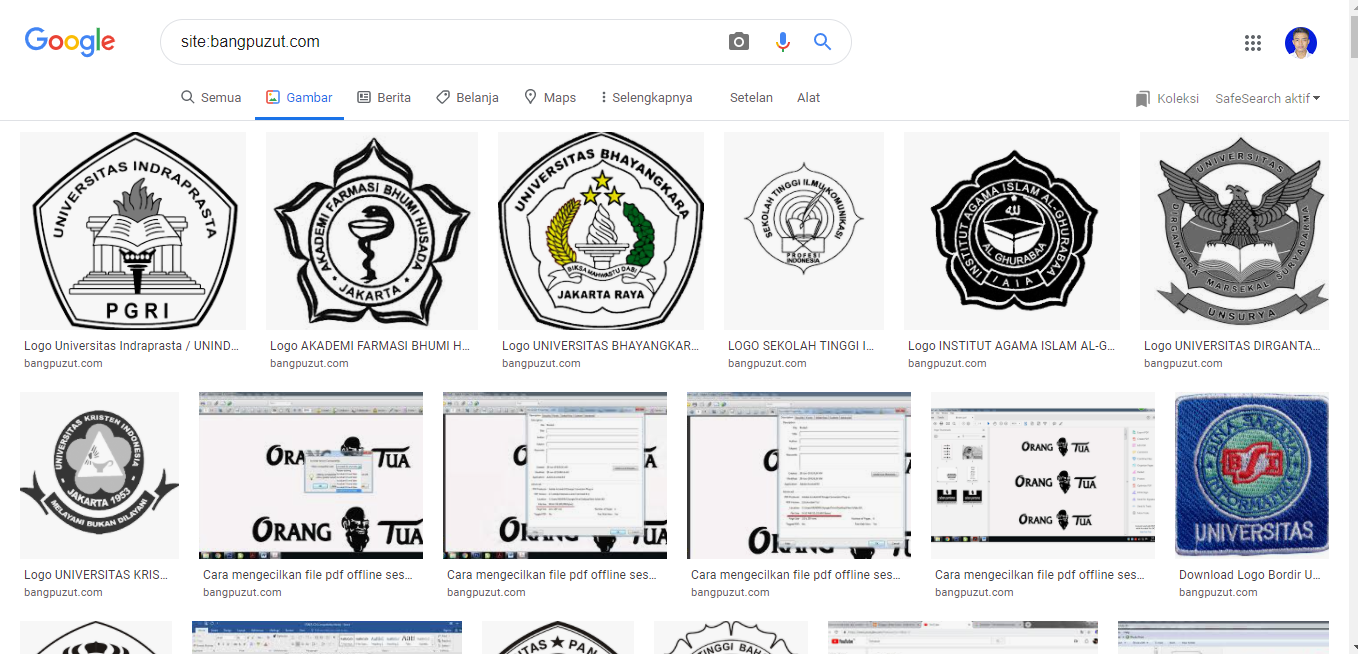Click 'LOGO SEKOLAH TINGGI I...' title
This screenshot has height=654, width=1358.
tap(801, 346)
